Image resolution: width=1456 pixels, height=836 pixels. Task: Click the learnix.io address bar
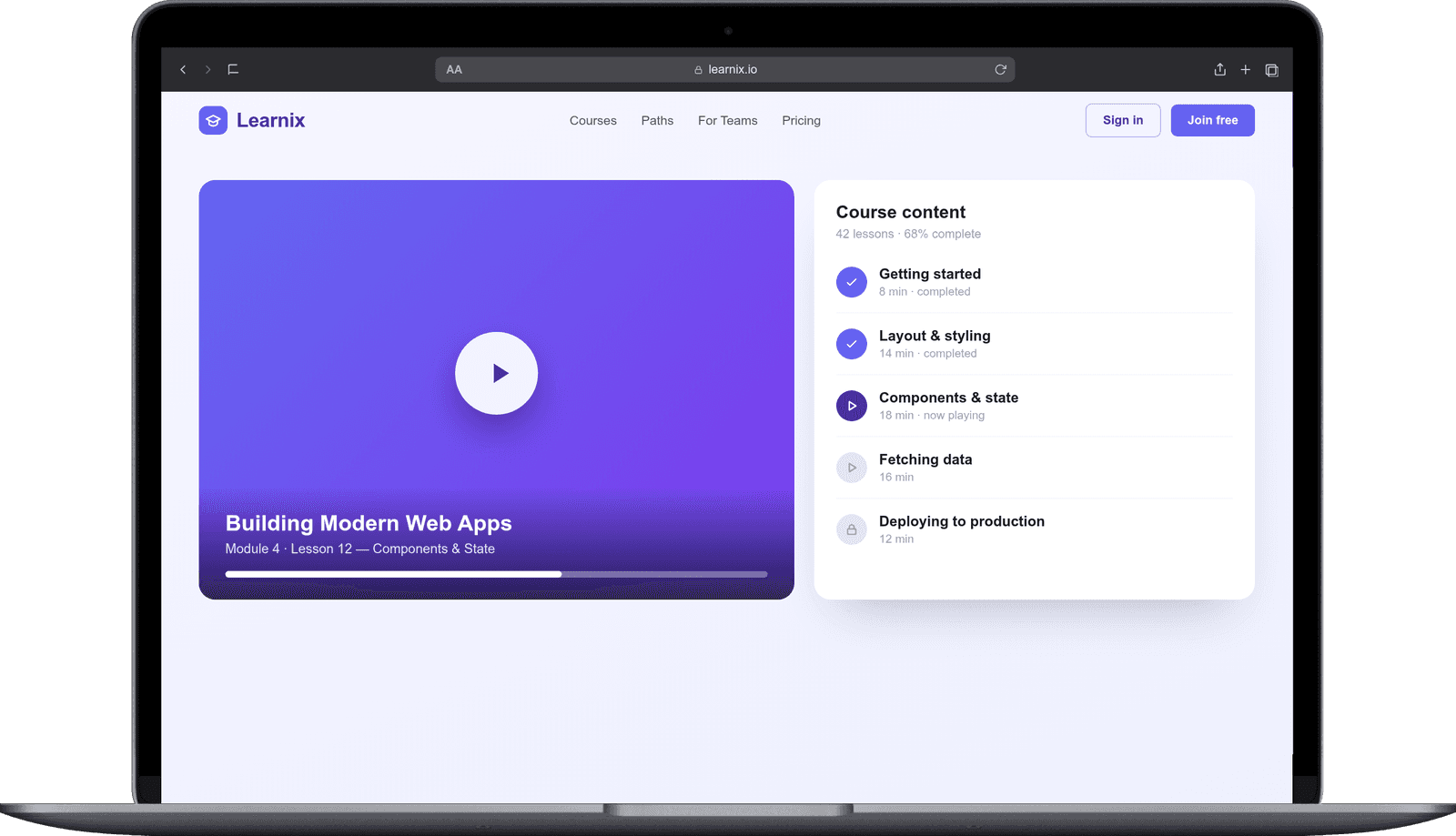(x=725, y=69)
